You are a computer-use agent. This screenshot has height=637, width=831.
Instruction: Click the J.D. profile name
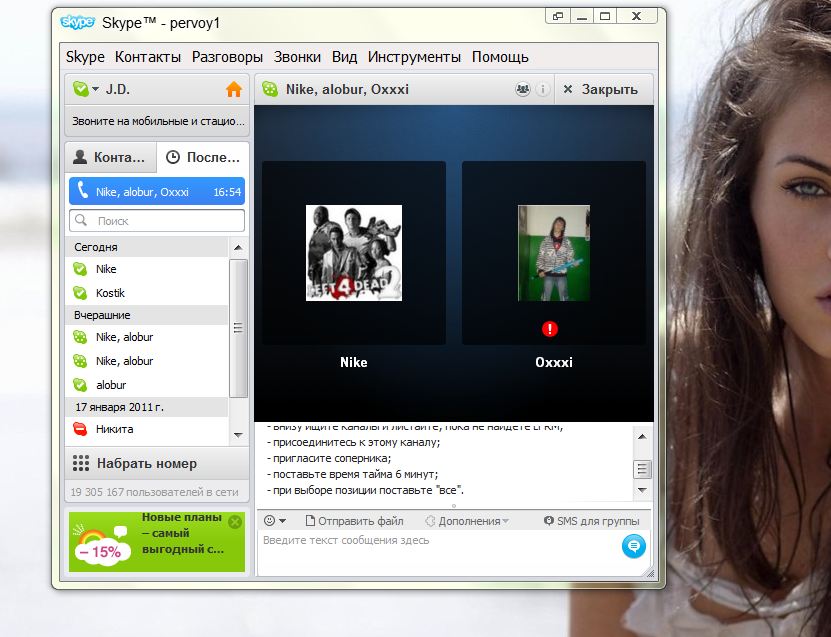[118, 89]
